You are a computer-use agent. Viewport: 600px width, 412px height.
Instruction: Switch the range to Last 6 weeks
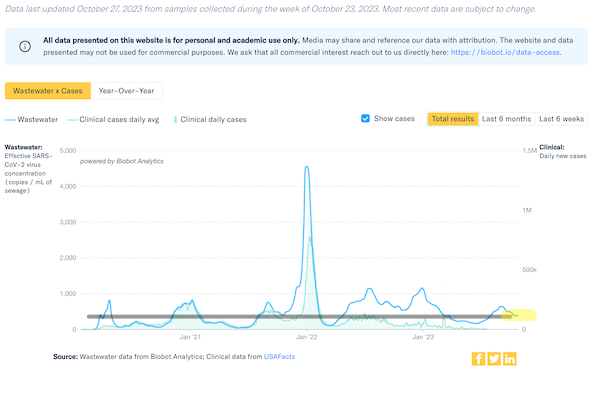(x=561, y=119)
